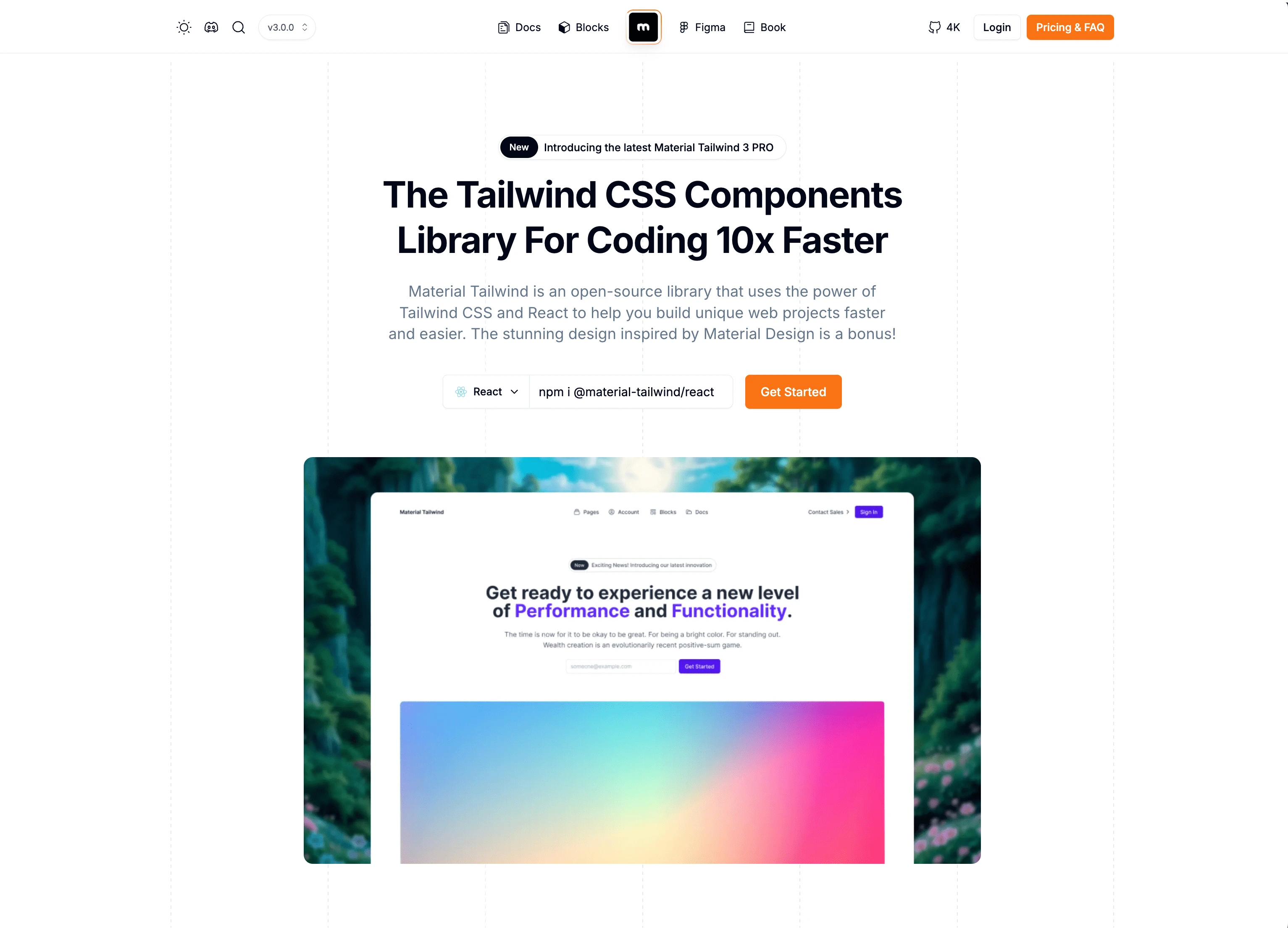This screenshot has height=934, width=1288.
Task: Click the book icon in navbar
Action: pyautogui.click(x=749, y=27)
